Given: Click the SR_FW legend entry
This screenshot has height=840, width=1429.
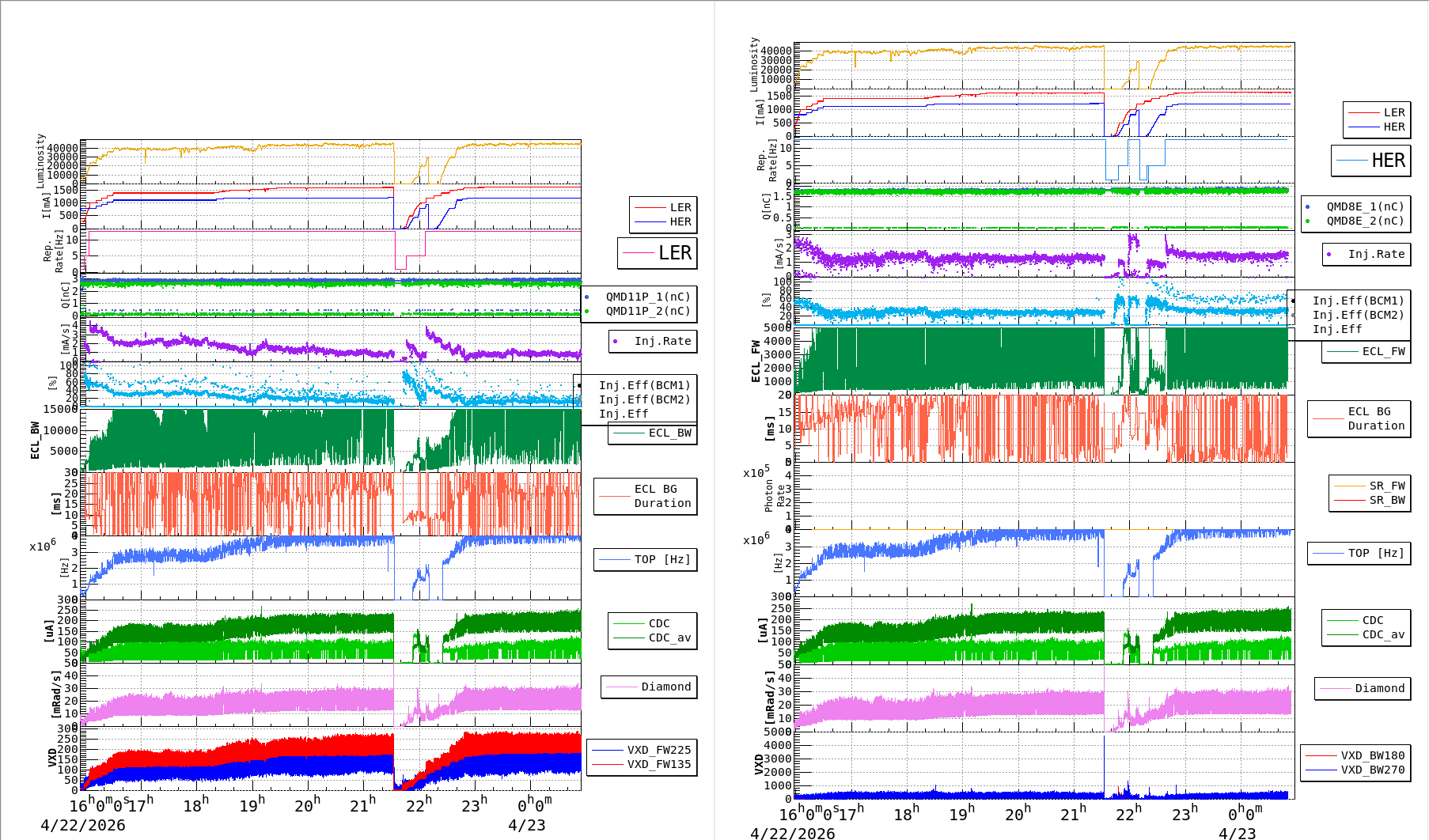Looking at the screenshot, I should point(1370,486).
